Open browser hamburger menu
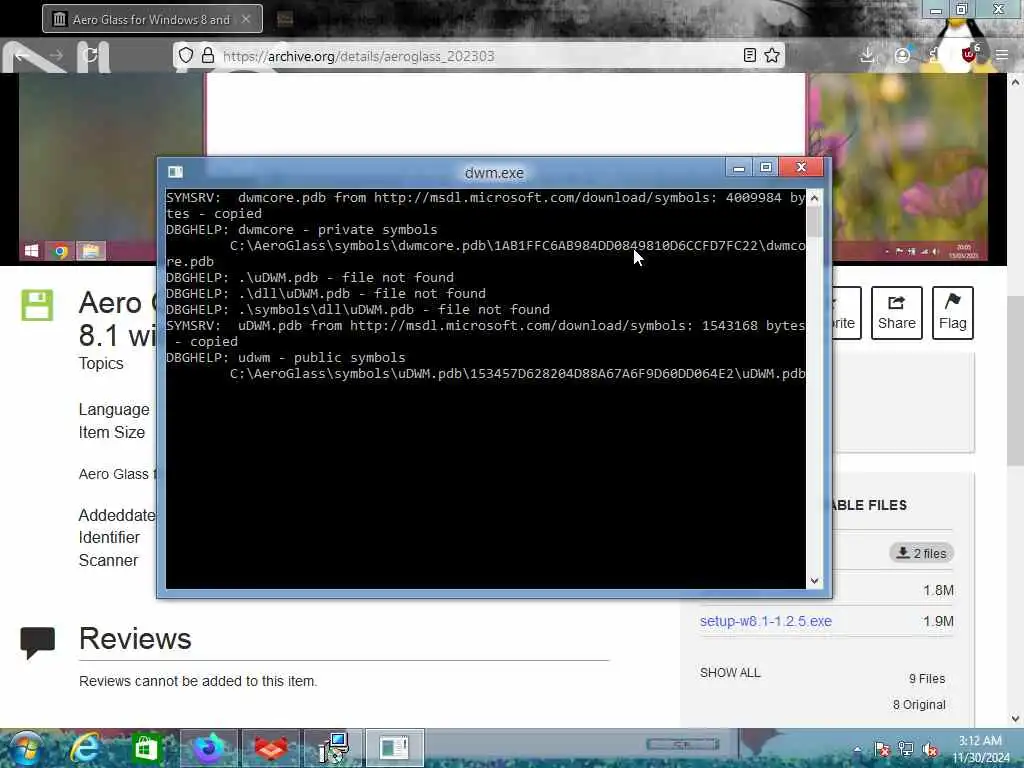This screenshot has width=1024, height=768. (1002, 56)
